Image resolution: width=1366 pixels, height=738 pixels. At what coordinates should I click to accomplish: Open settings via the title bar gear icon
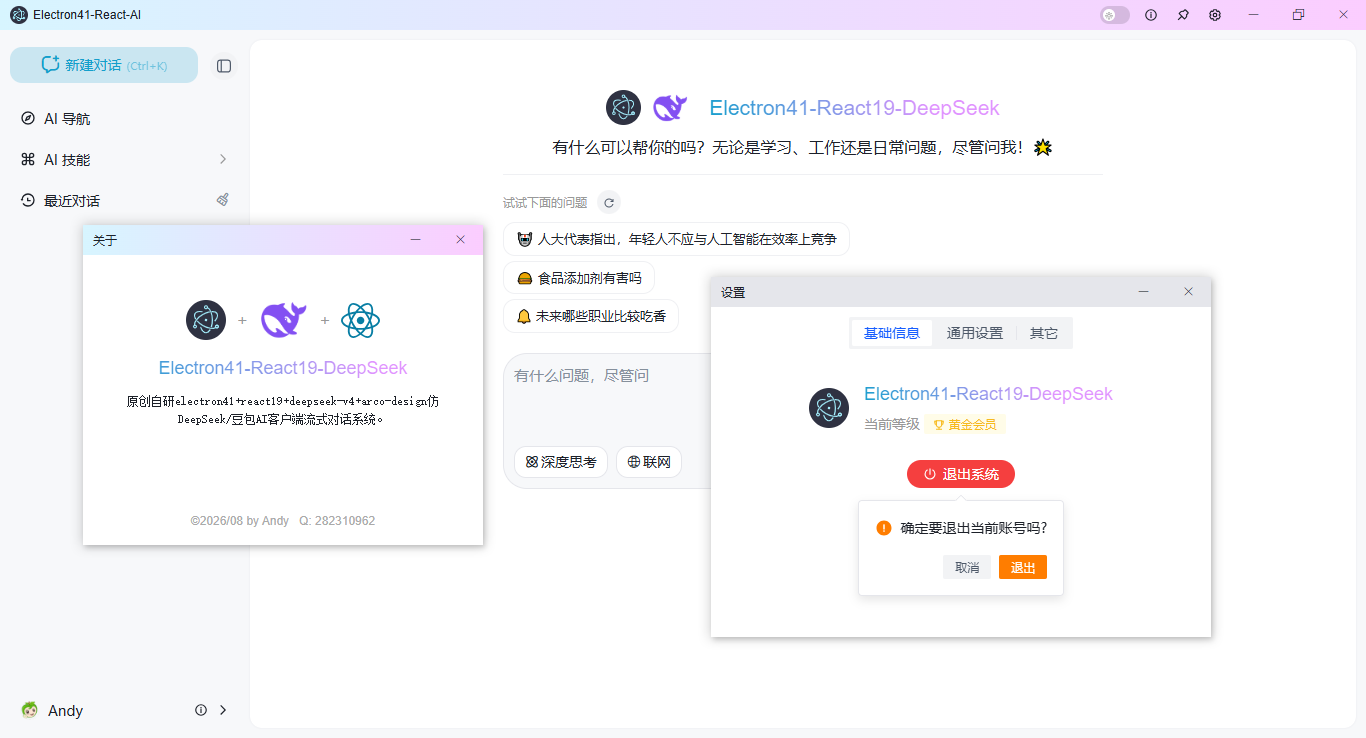[1215, 15]
